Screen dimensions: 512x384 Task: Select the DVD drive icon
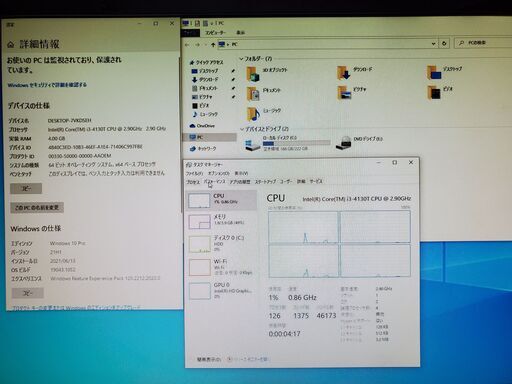click(x=344, y=143)
